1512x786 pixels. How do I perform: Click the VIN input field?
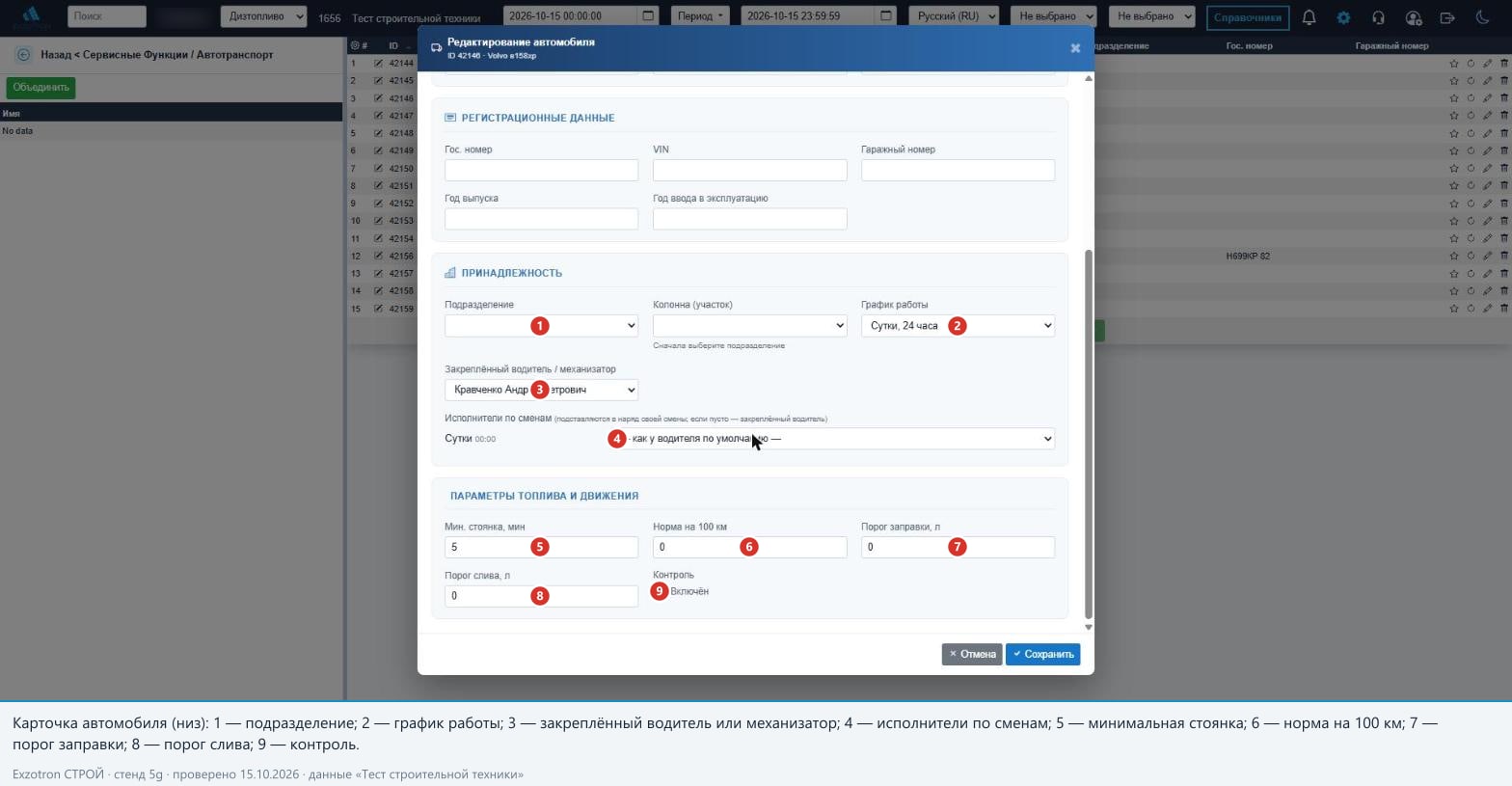pos(749,171)
